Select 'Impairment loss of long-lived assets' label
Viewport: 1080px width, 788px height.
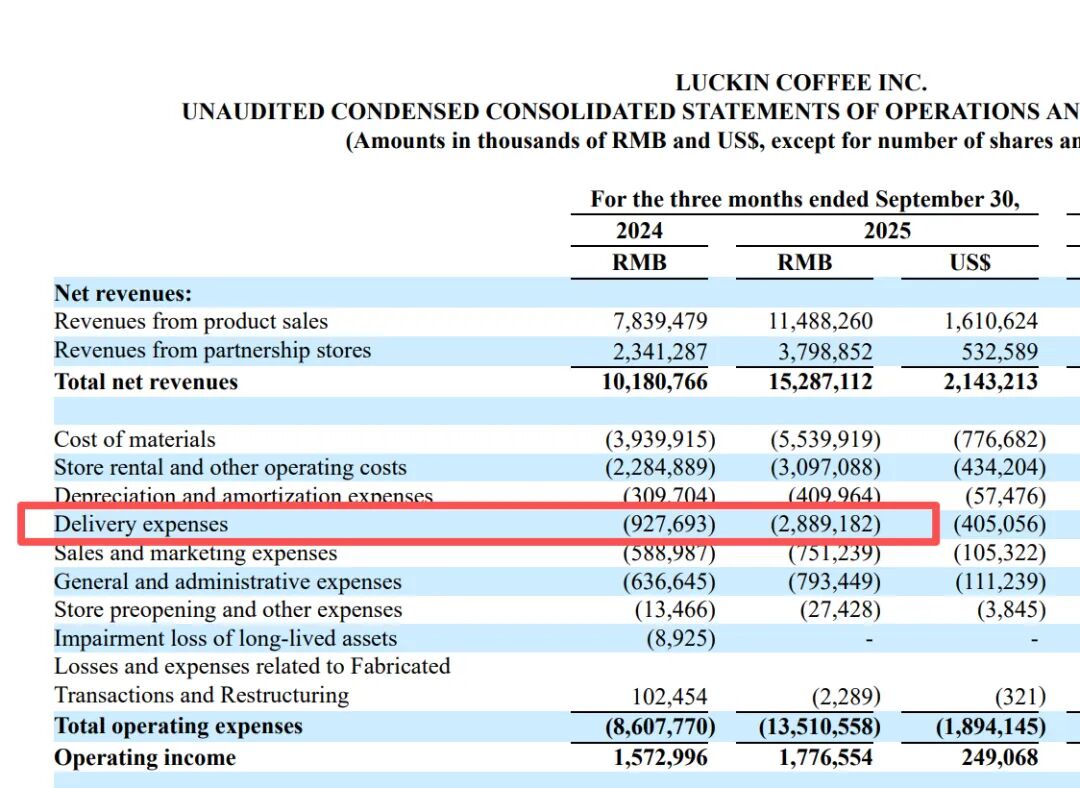pyautogui.click(x=226, y=639)
